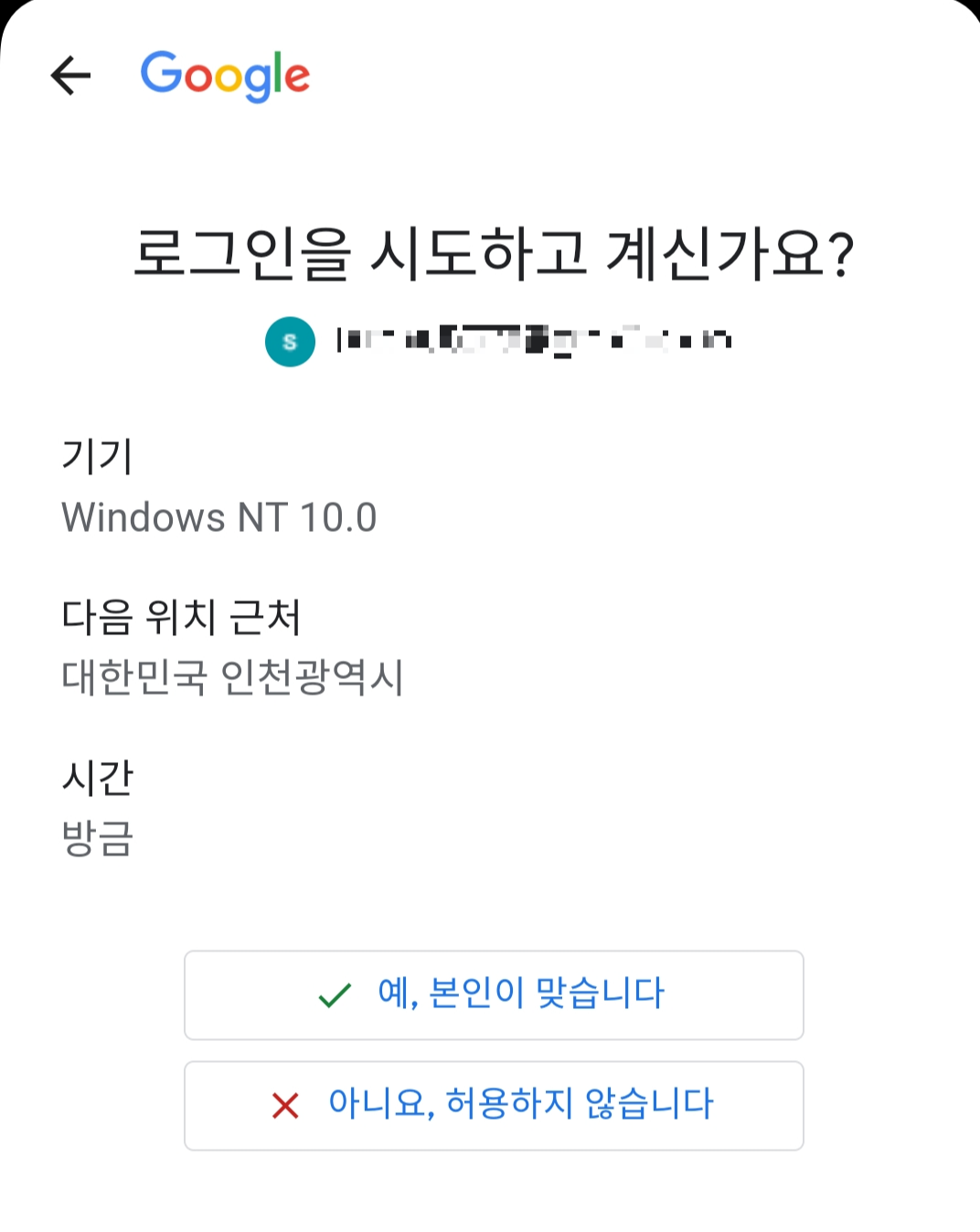Click the Google logo

tap(225, 76)
